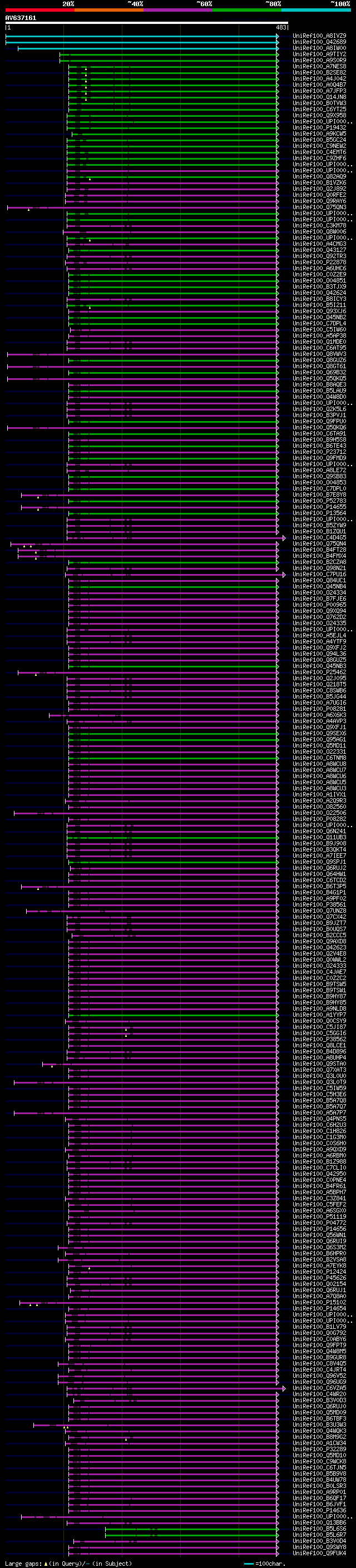This screenshot has height=1568, width=356.
Task: Select the UniRef100_Q9SEX6 label
Action: (x=319, y=733)
